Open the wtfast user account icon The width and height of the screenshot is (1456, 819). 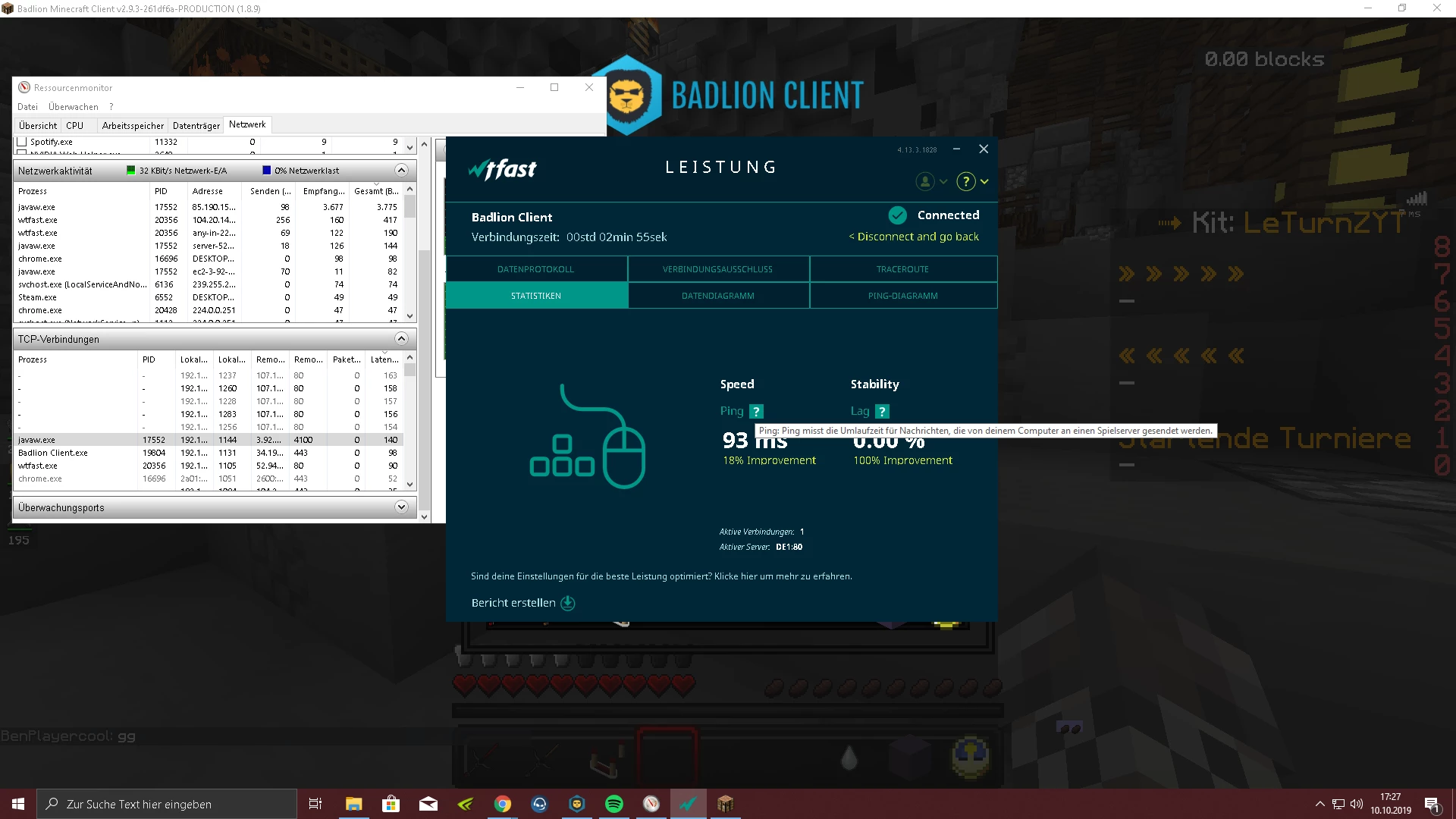924,181
